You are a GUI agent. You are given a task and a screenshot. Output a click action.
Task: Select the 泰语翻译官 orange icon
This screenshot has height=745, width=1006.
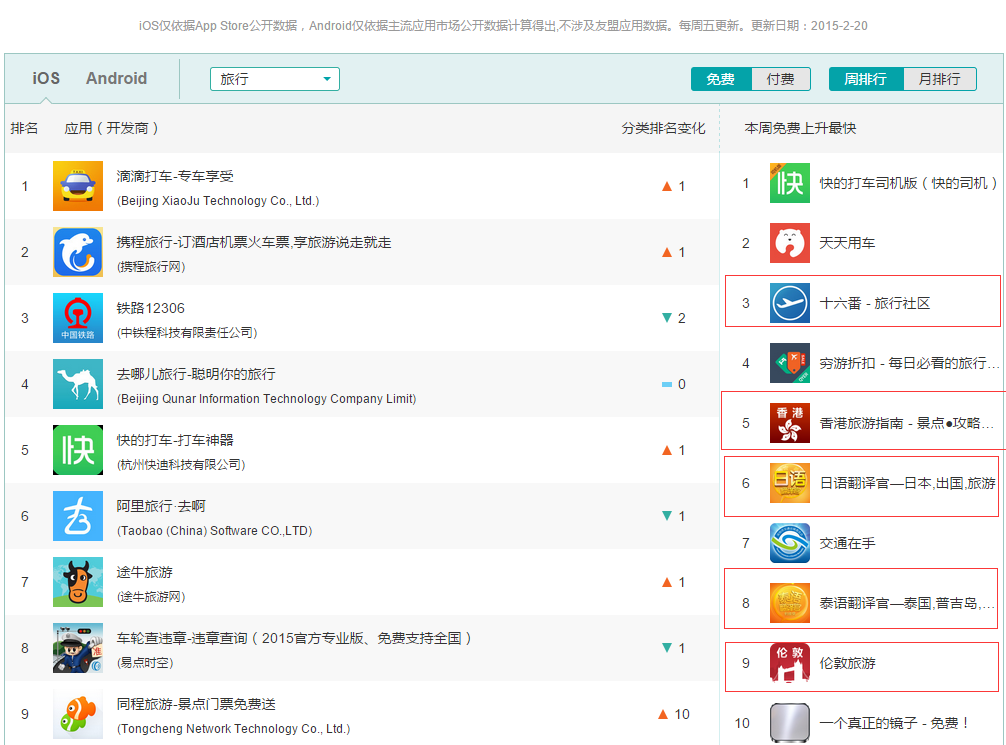point(790,603)
